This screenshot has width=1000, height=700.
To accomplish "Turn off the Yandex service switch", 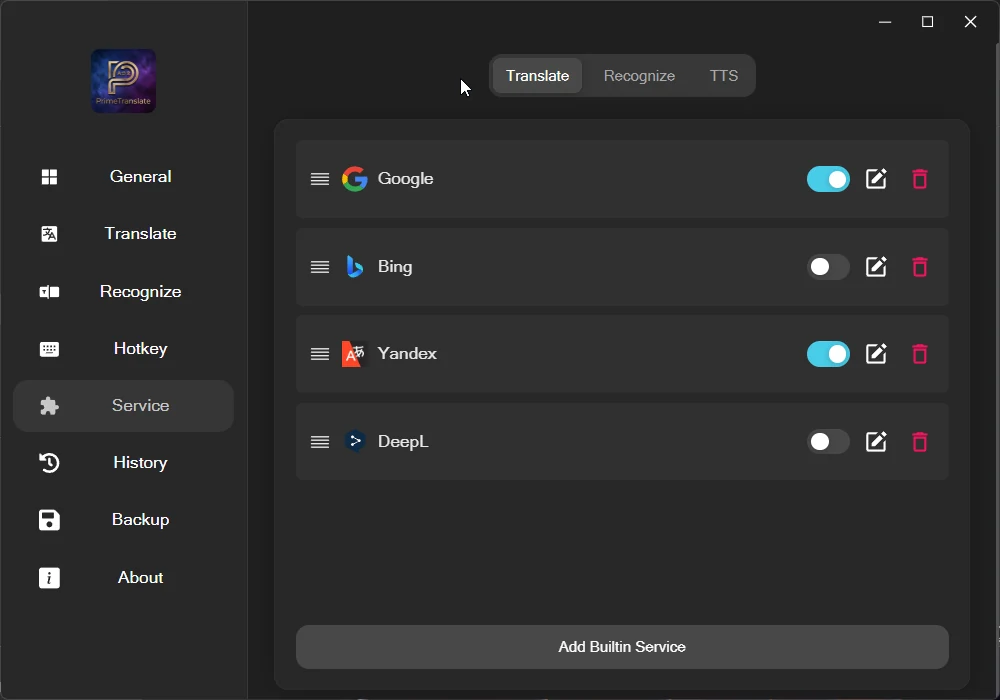I will (x=828, y=354).
